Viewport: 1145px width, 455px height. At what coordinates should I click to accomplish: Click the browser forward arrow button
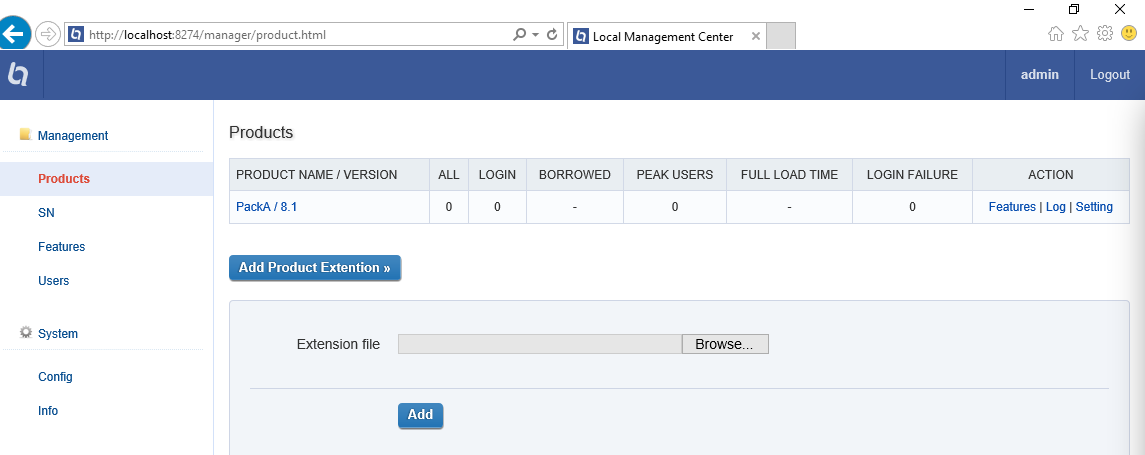(47, 34)
